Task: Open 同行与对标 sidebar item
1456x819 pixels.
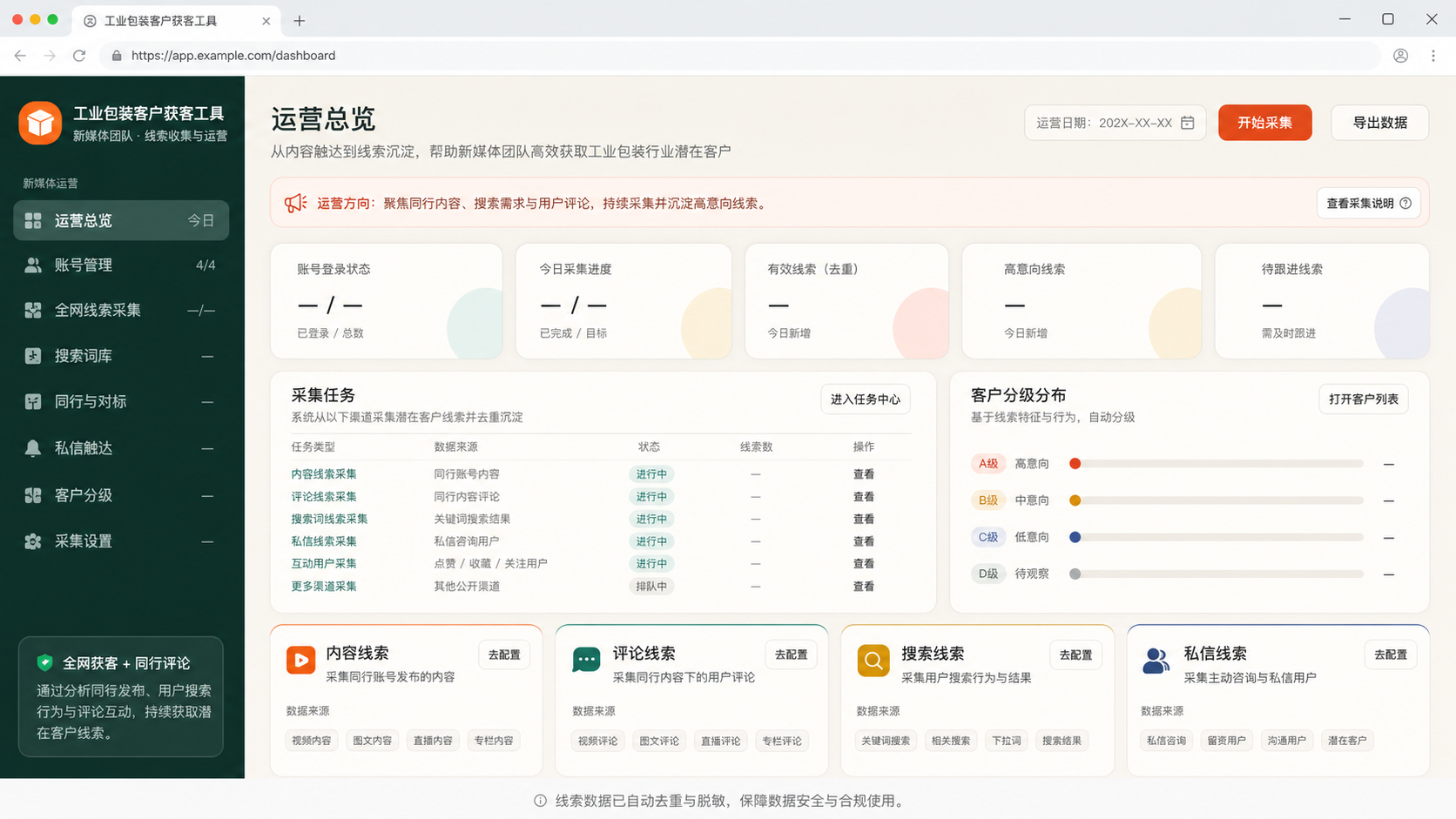Action: (x=121, y=402)
